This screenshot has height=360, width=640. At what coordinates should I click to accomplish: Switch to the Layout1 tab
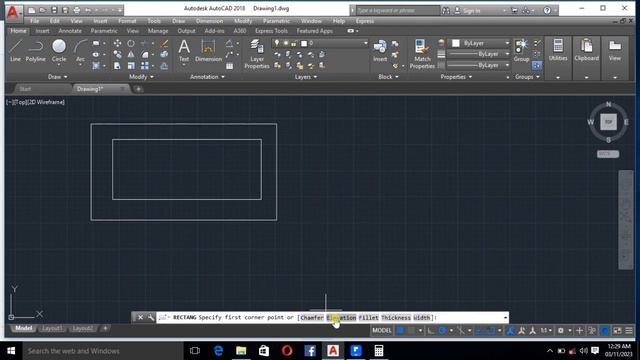click(x=52, y=328)
